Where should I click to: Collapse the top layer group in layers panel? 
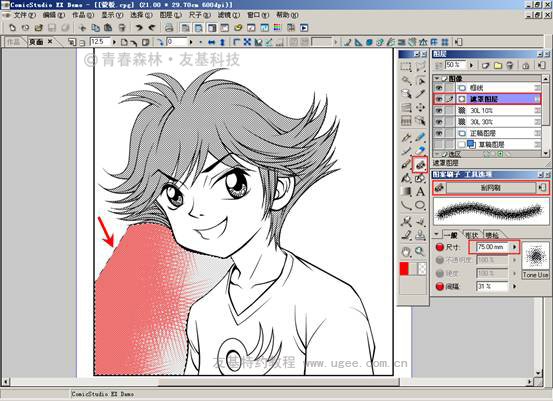[x=438, y=78]
